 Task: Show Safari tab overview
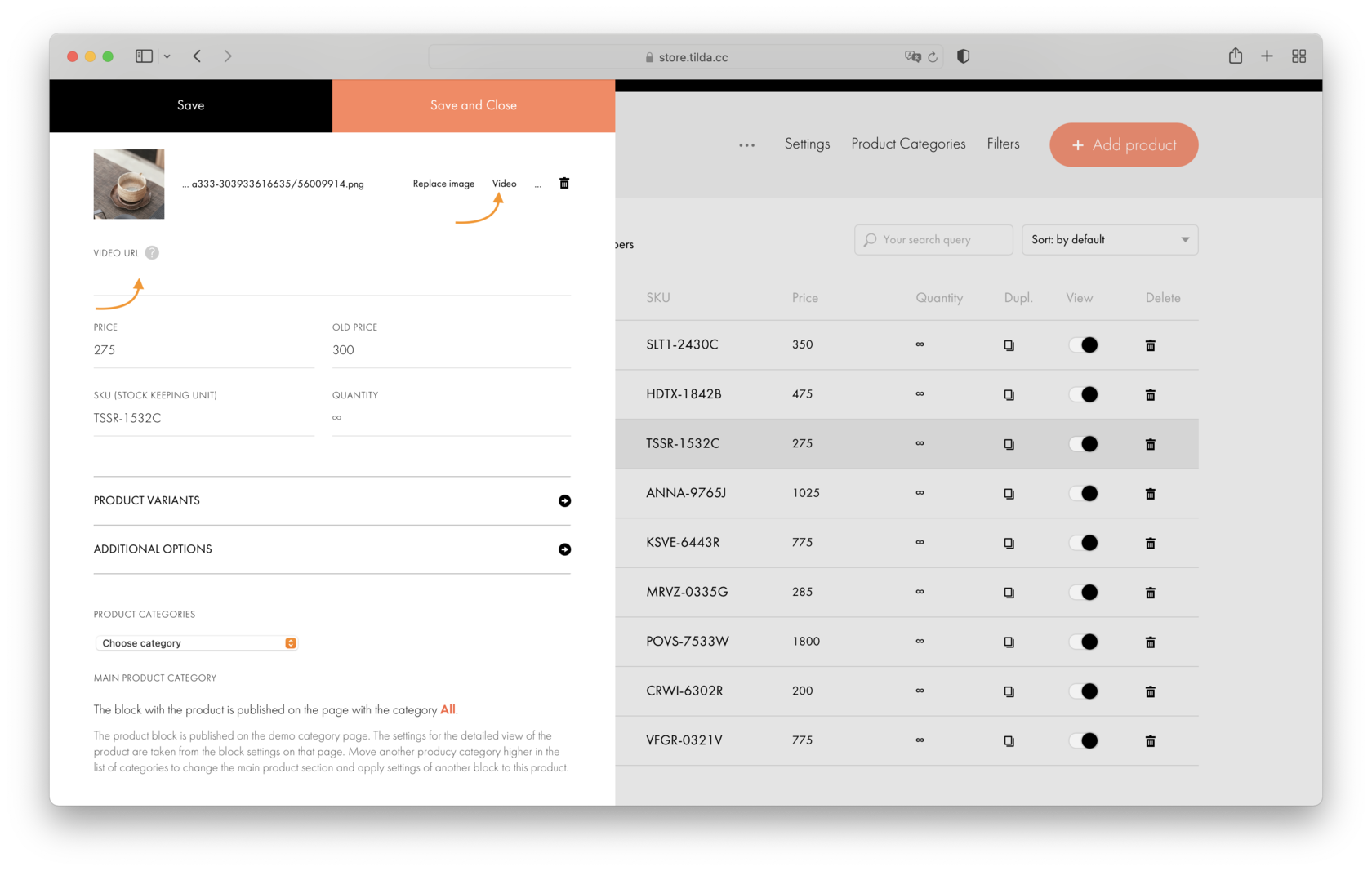coord(1299,56)
